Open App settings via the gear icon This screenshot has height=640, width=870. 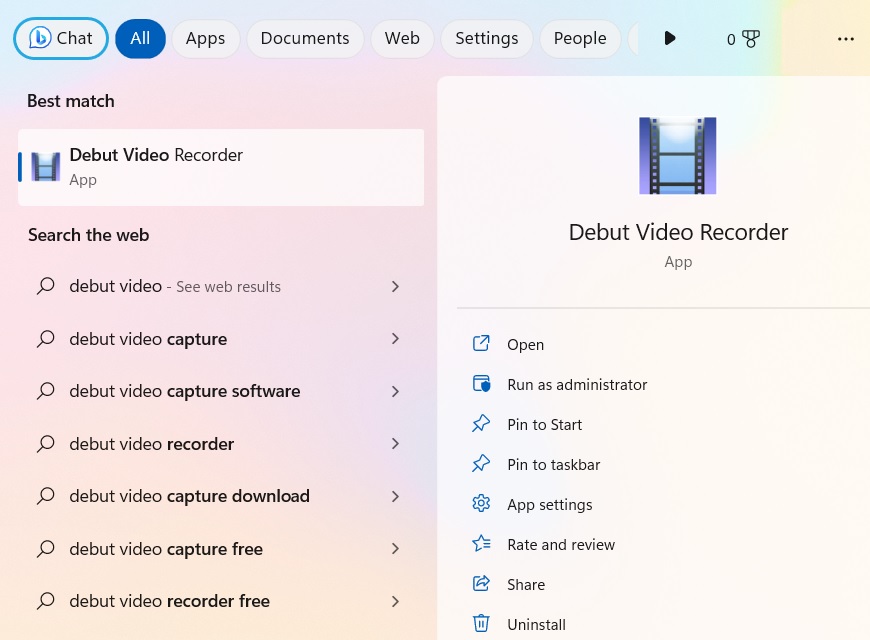[481, 504]
